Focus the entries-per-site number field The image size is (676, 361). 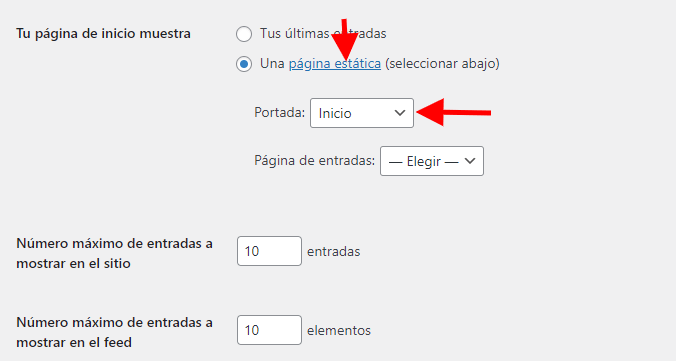coord(269,251)
